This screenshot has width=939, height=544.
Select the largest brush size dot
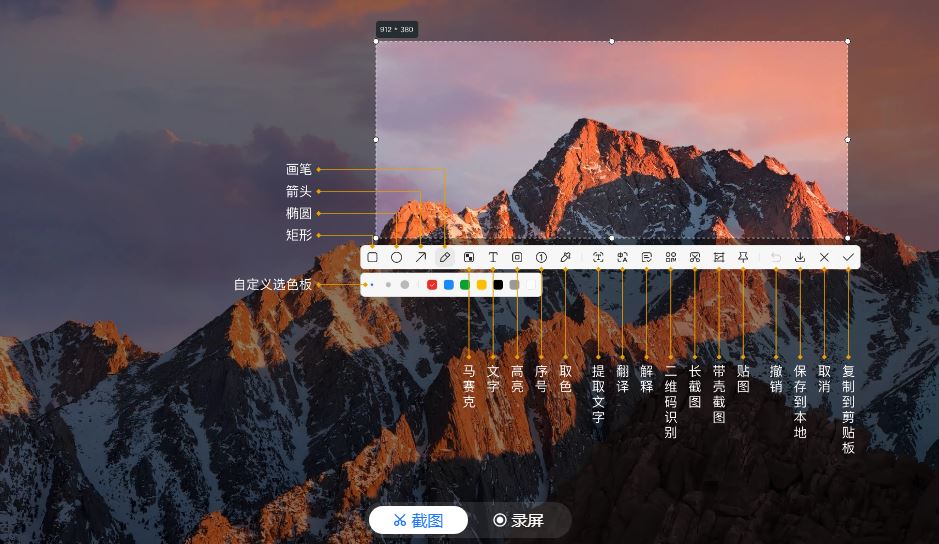pyautogui.click(x=404, y=285)
